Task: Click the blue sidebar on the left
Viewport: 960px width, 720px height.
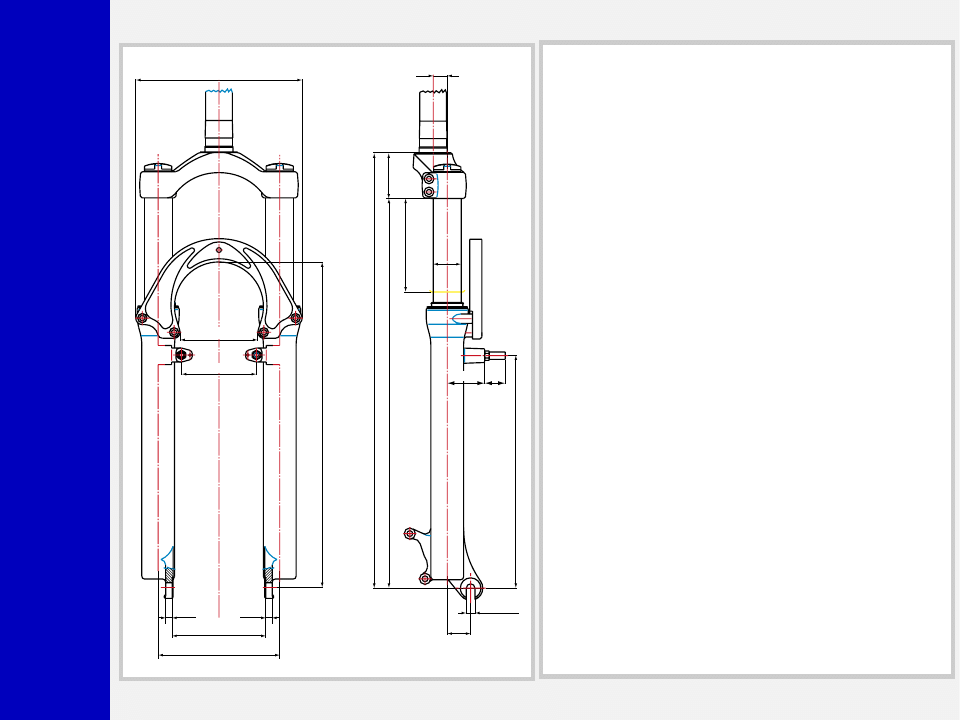Action: tap(54, 360)
